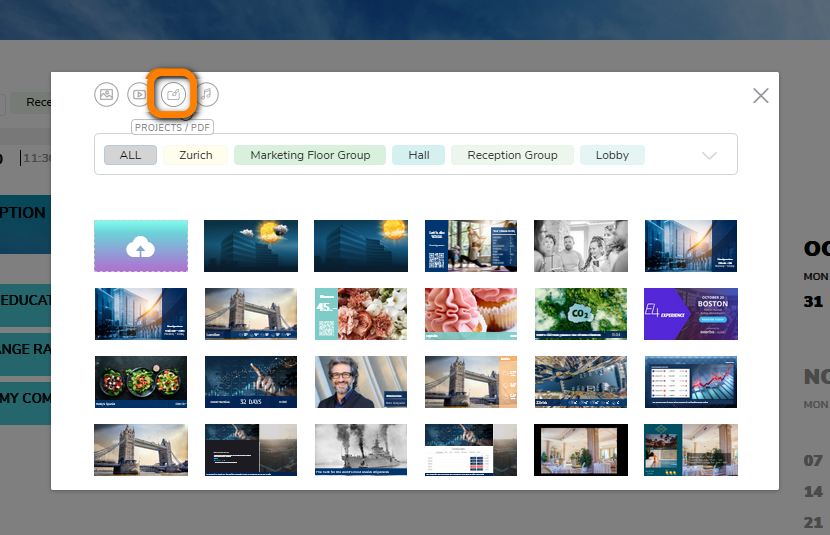830x535 pixels.
Task: Filter by Marketing Floor Group
Action: (x=310, y=155)
